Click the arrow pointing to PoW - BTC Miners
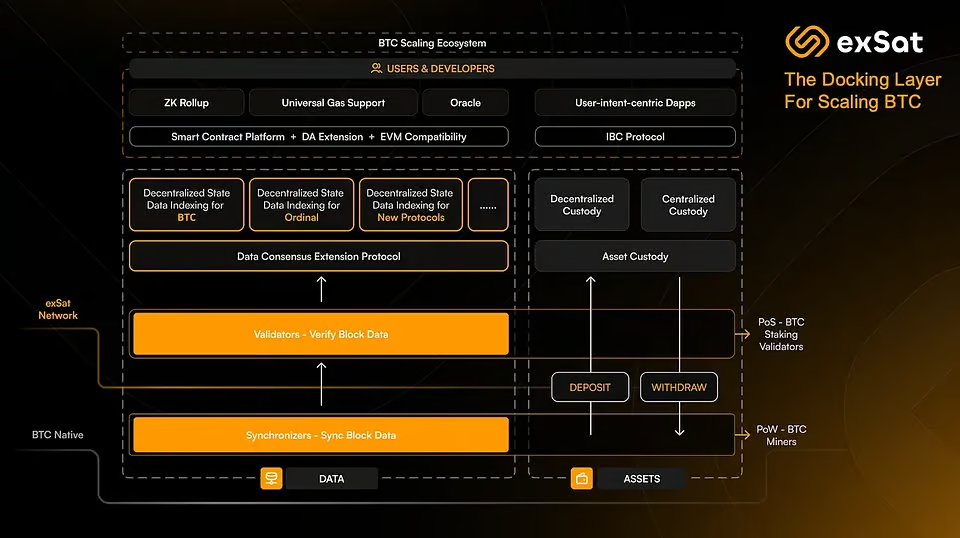This screenshot has width=960, height=538. (x=744, y=435)
